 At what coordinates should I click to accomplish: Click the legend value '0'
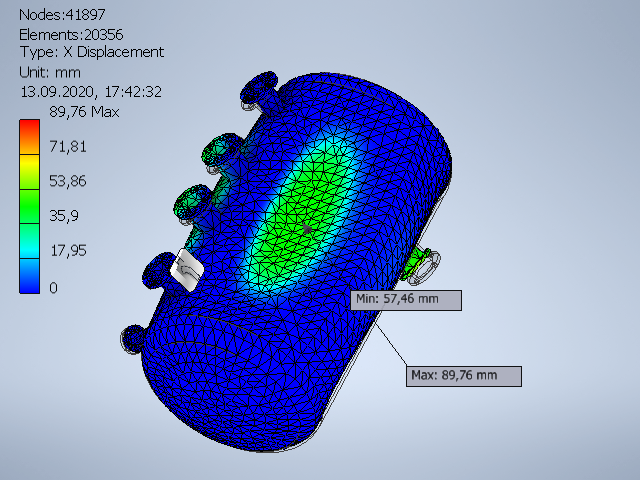pyautogui.click(x=53, y=288)
